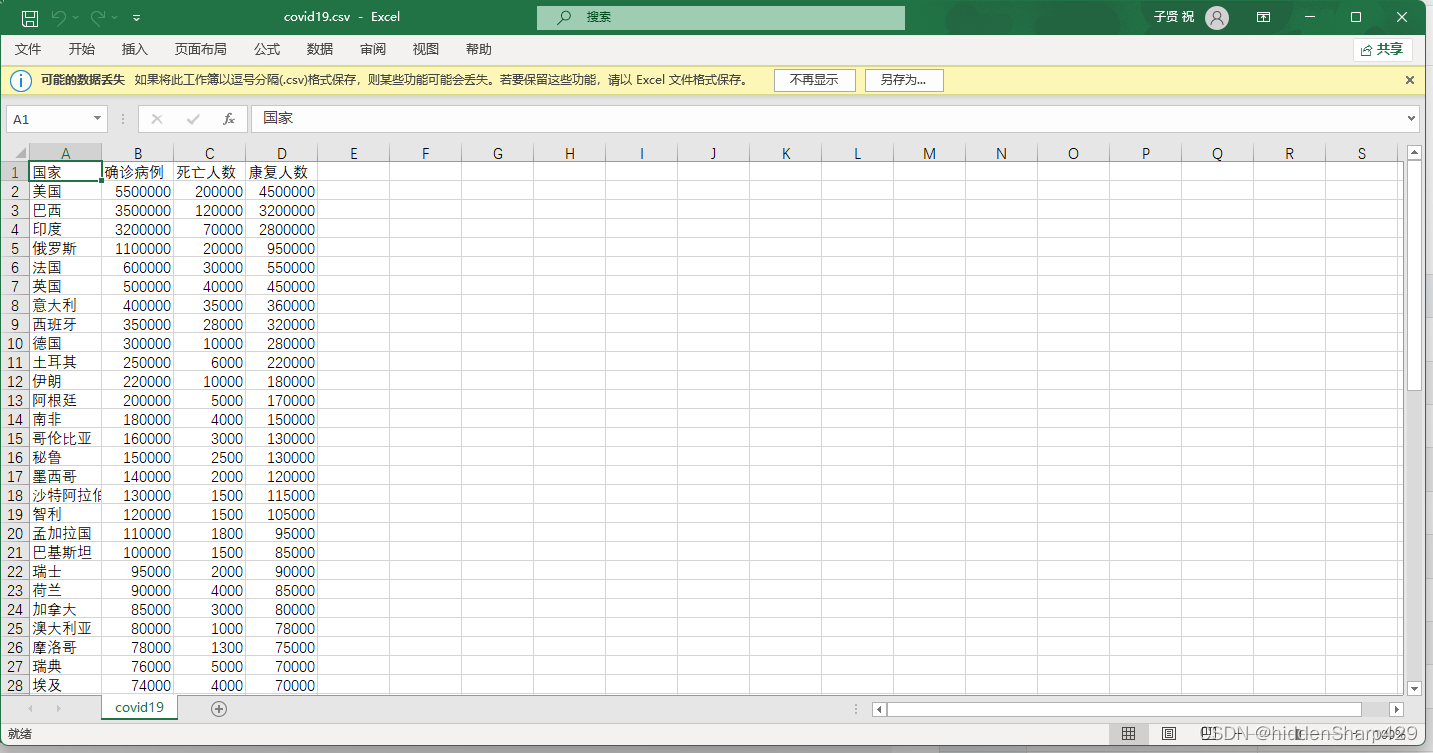Click previous sheet navigation arrow
1433x753 pixels.
[x=30, y=709]
